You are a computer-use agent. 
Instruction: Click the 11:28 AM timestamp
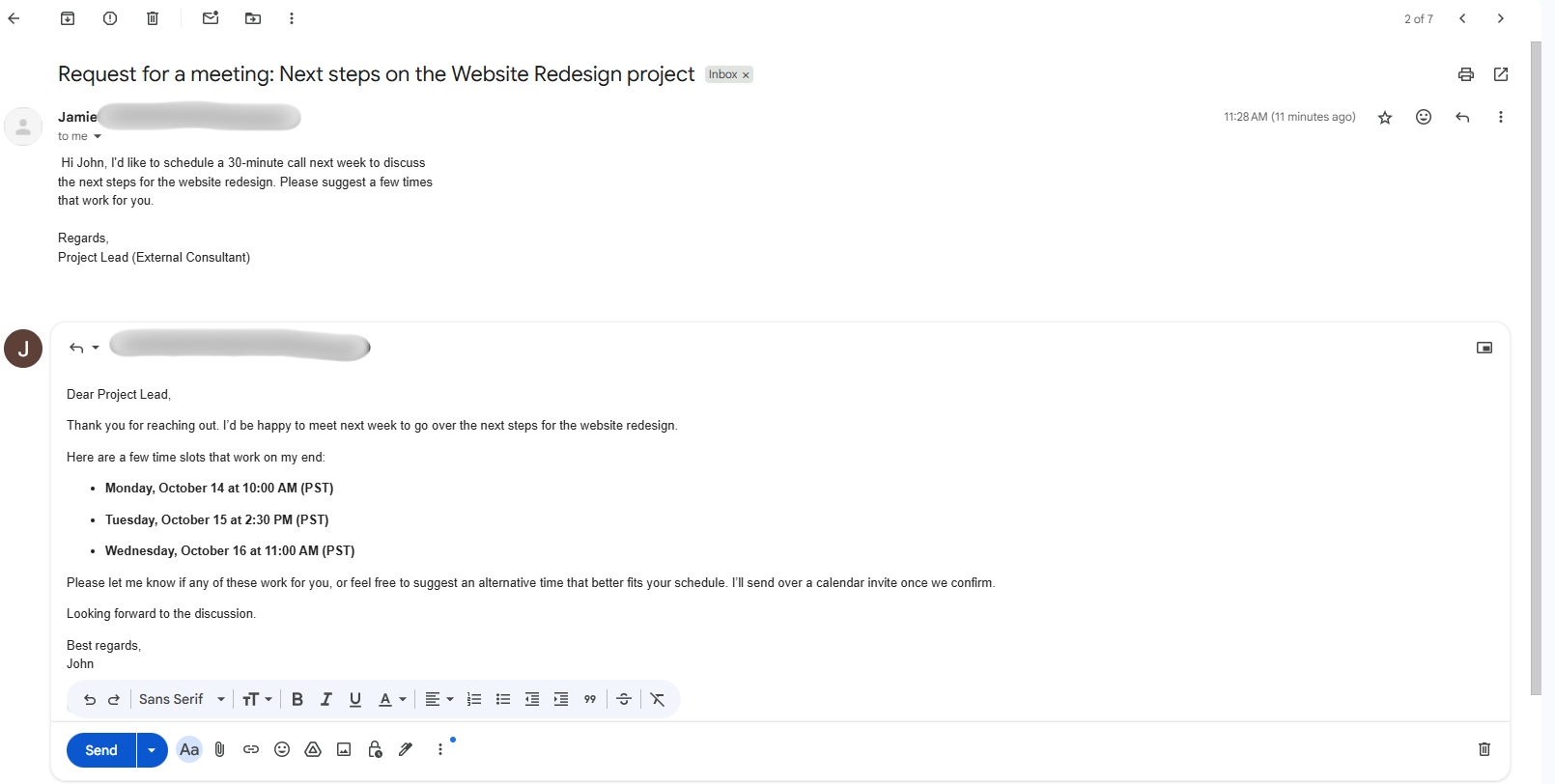pyautogui.click(x=1289, y=117)
